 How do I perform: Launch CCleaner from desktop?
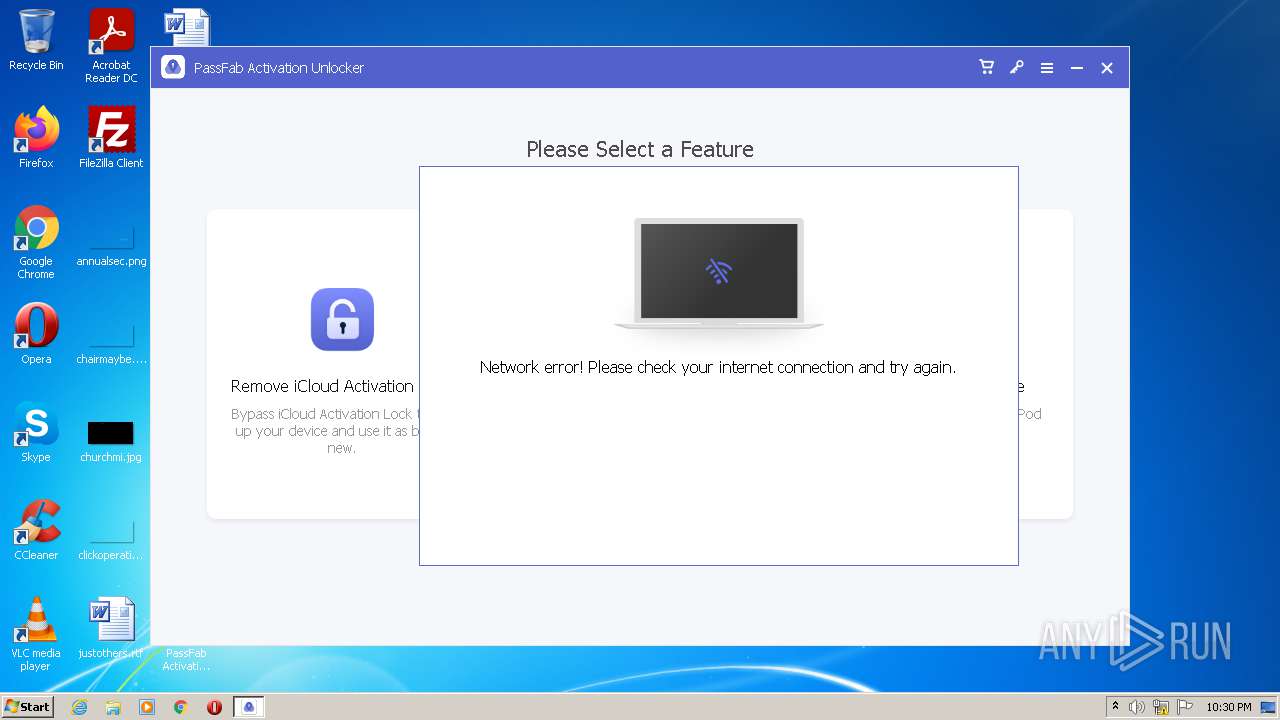[x=36, y=530]
